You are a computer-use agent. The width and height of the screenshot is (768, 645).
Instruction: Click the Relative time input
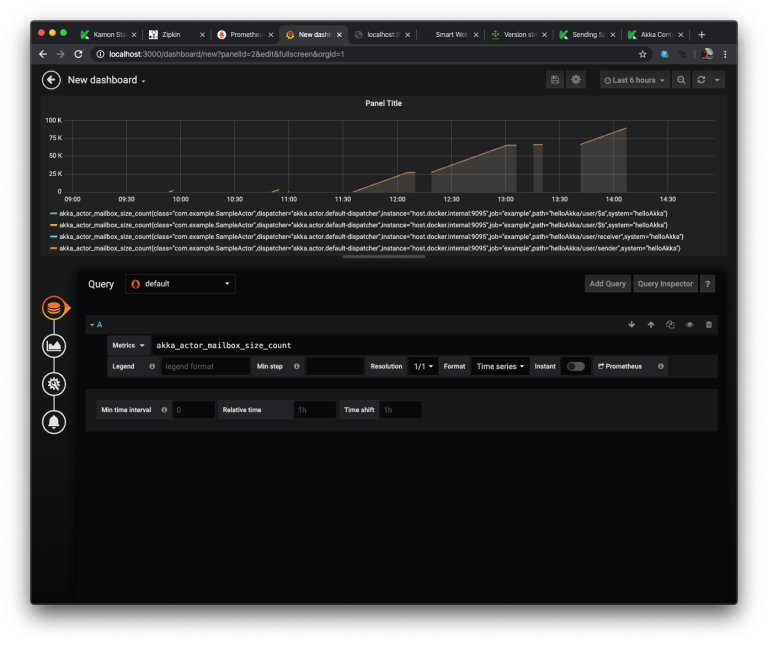pos(315,410)
